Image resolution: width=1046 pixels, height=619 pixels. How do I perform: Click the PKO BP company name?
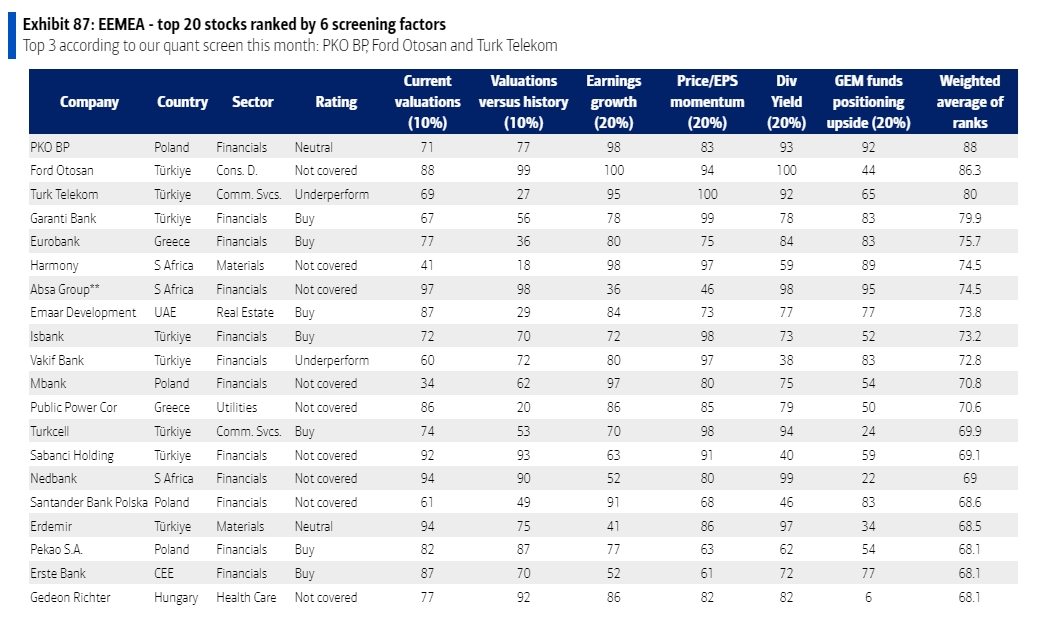click(49, 147)
